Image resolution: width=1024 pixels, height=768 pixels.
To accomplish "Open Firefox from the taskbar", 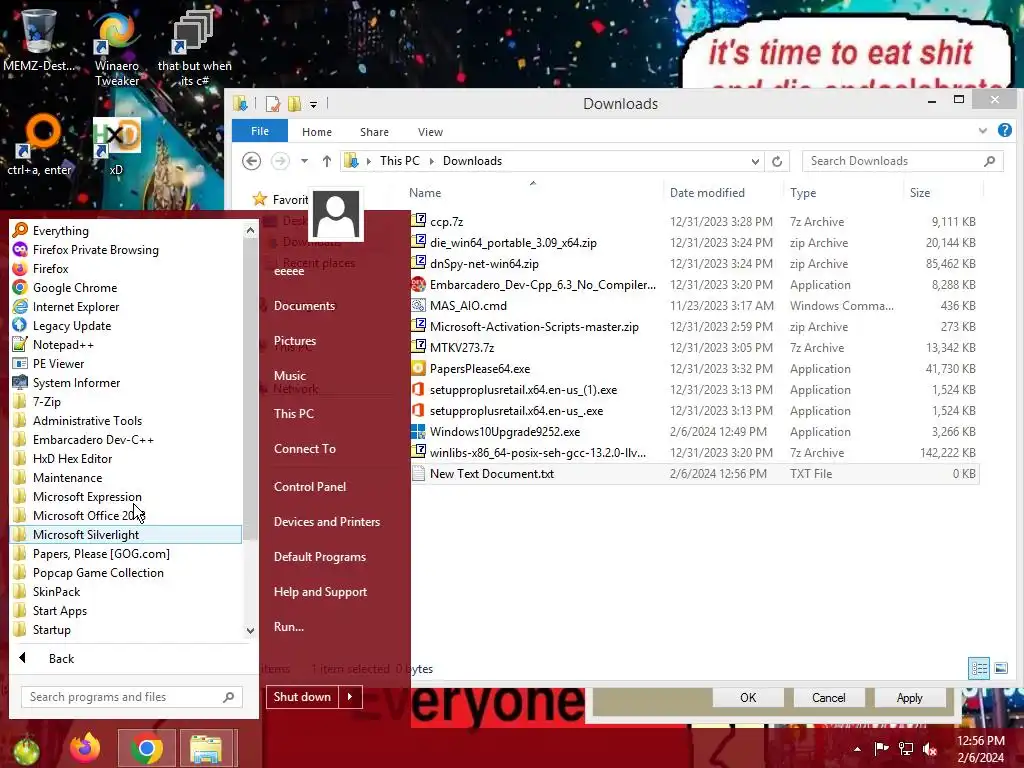I will pos(86,748).
